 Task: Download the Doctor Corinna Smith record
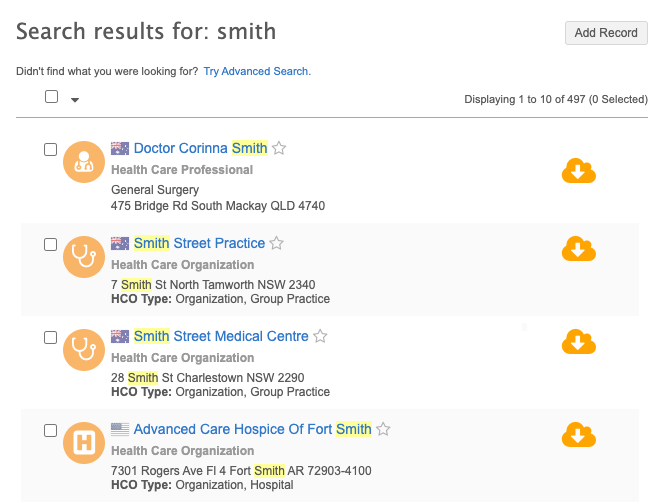(x=578, y=171)
